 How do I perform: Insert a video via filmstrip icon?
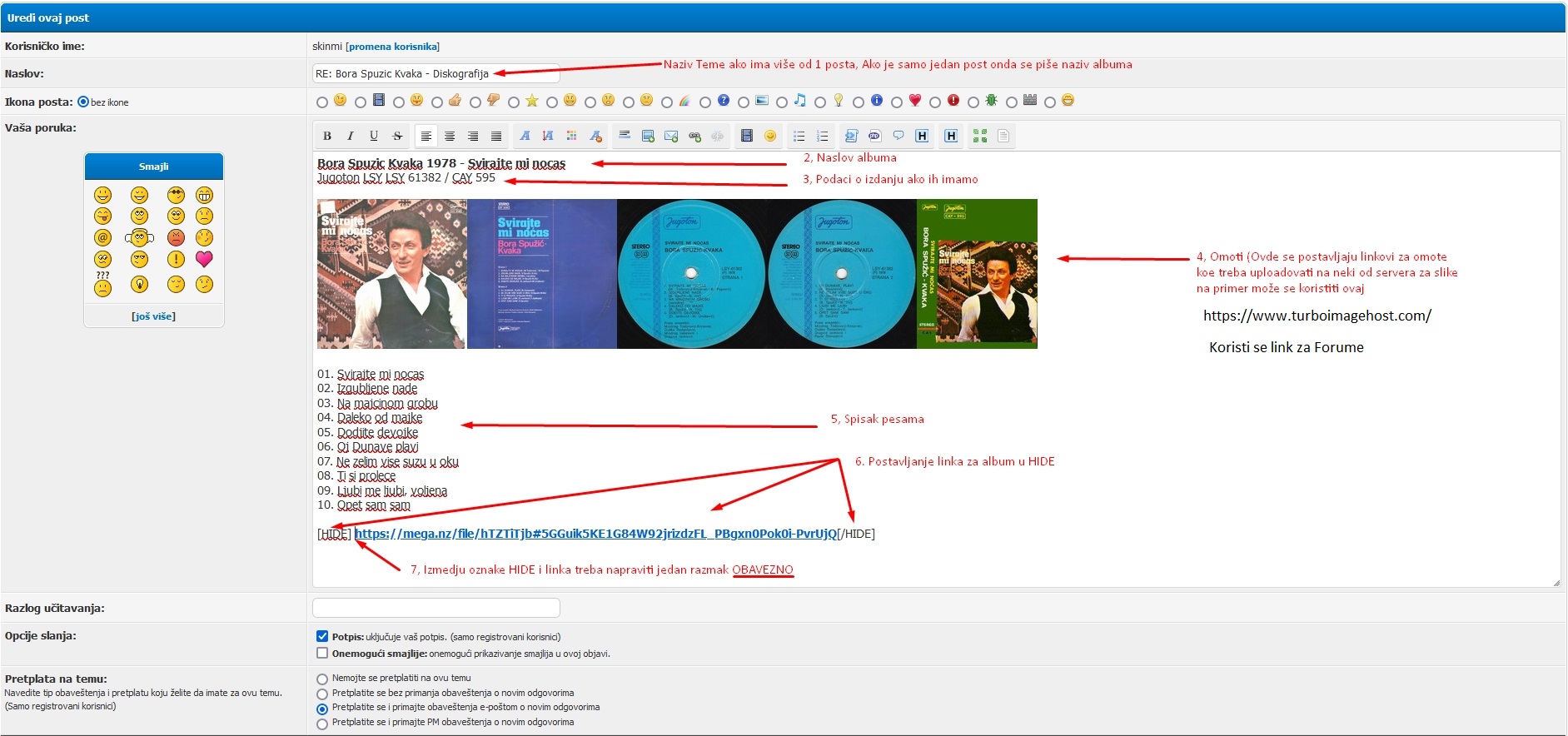point(747,136)
